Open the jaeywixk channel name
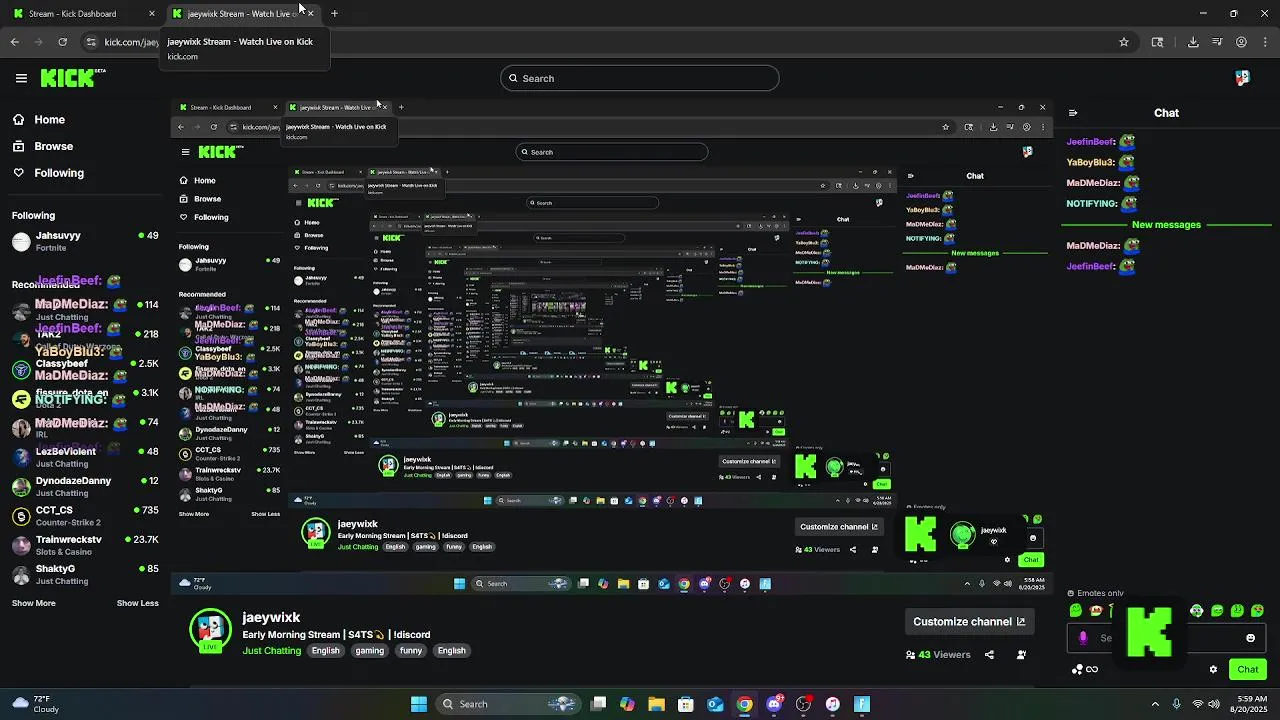 (271, 617)
